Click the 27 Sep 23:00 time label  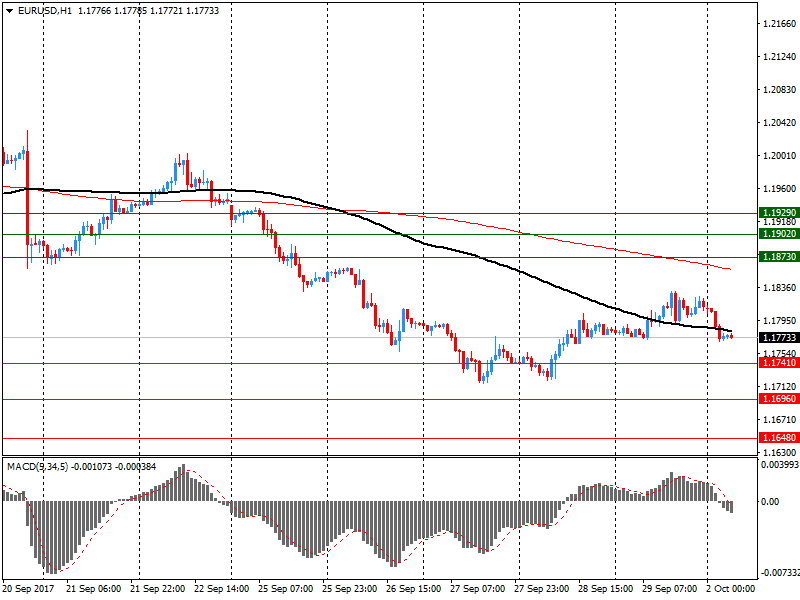click(x=542, y=589)
